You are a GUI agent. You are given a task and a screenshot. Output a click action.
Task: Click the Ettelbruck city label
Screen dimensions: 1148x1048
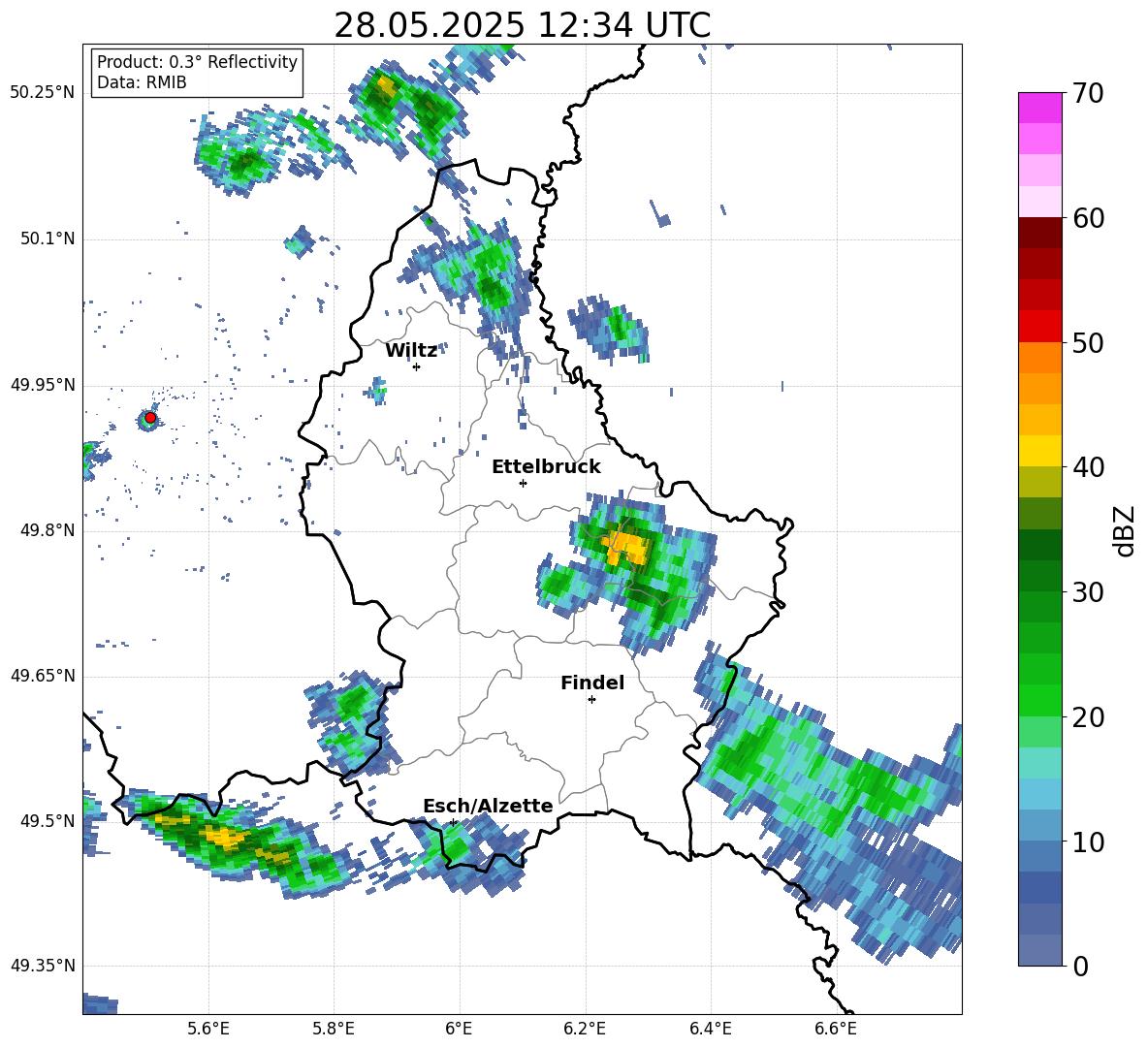[546, 467]
